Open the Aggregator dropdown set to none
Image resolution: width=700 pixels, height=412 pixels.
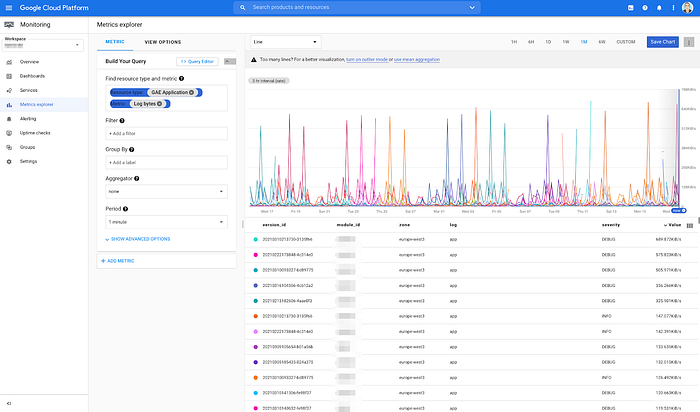click(x=167, y=191)
